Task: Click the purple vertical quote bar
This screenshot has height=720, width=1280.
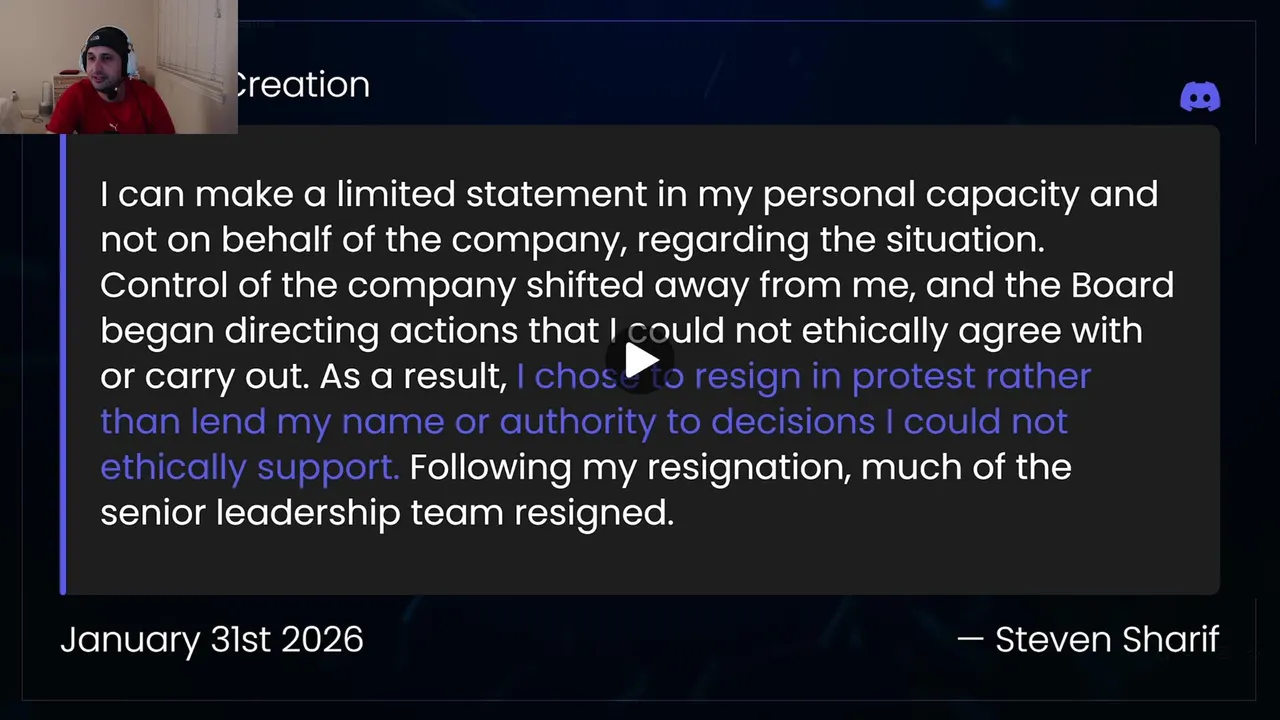Action: 63,362
